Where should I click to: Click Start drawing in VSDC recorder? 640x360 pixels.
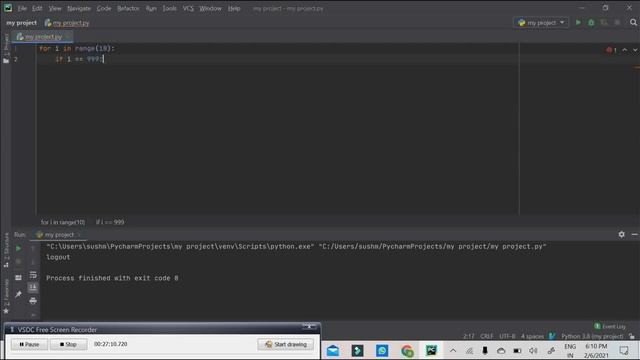pos(286,344)
